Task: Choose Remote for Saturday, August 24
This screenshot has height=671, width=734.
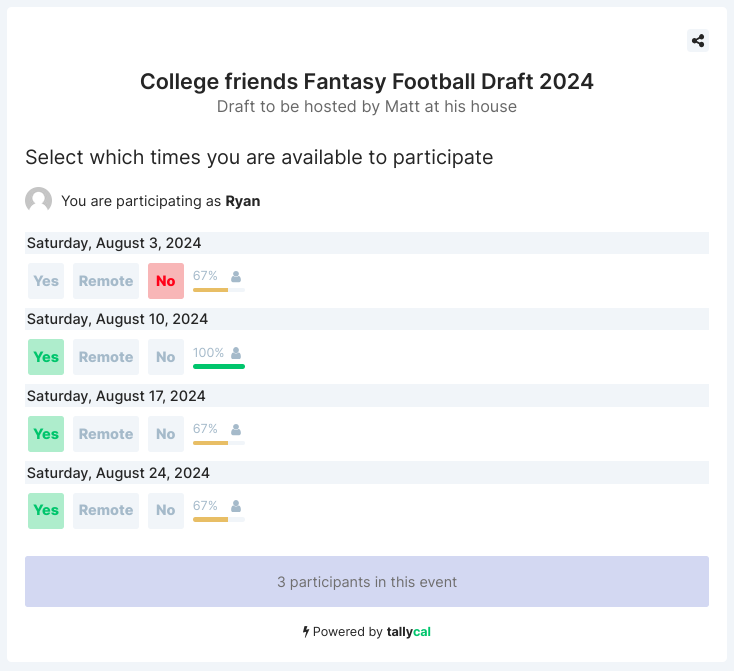Action: point(106,510)
